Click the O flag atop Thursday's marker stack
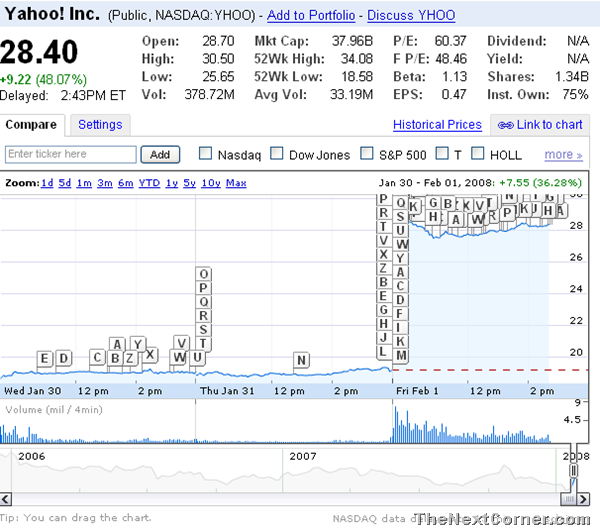600x532 pixels. click(x=204, y=273)
